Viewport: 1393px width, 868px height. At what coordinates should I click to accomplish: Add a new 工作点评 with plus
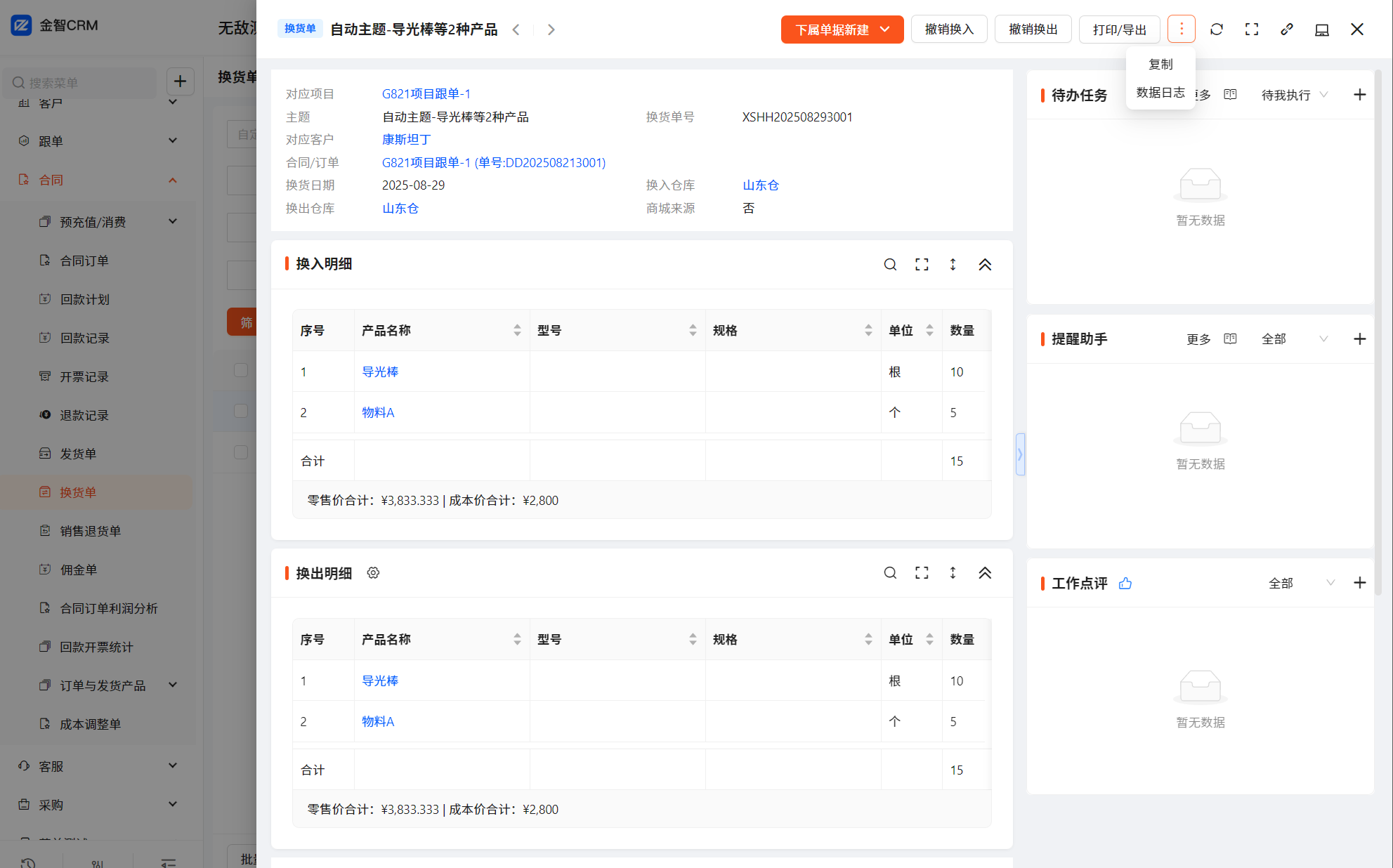1360,583
